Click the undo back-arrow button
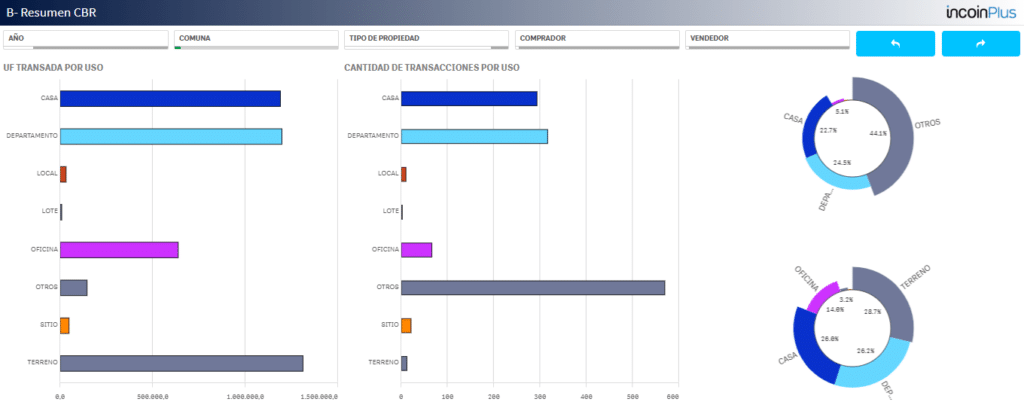Image resolution: width=1024 pixels, height=408 pixels. coord(895,43)
